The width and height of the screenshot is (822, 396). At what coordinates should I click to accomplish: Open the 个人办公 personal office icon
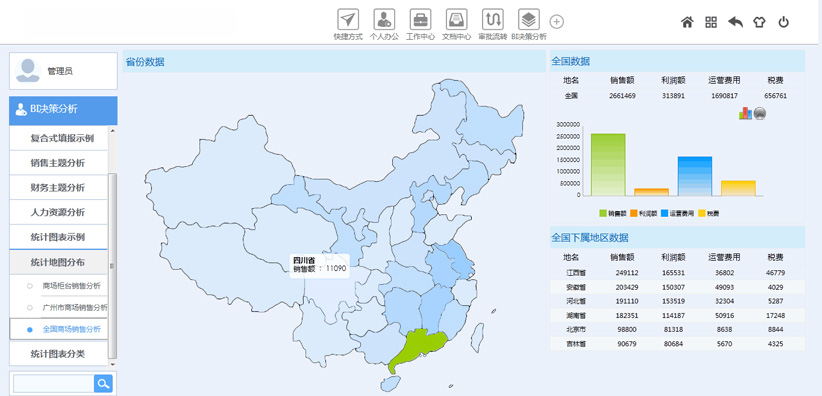pyautogui.click(x=384, y=19)
